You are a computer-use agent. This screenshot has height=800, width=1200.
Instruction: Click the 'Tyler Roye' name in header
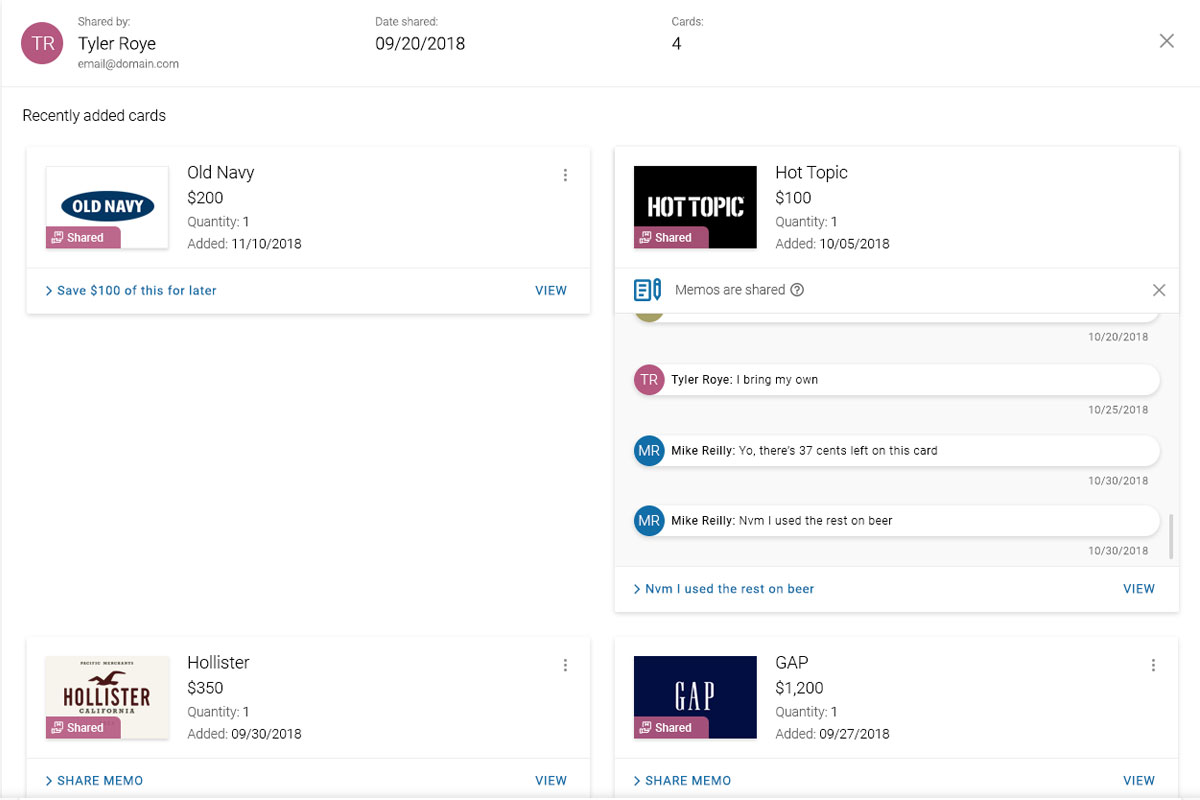(117, 43)
